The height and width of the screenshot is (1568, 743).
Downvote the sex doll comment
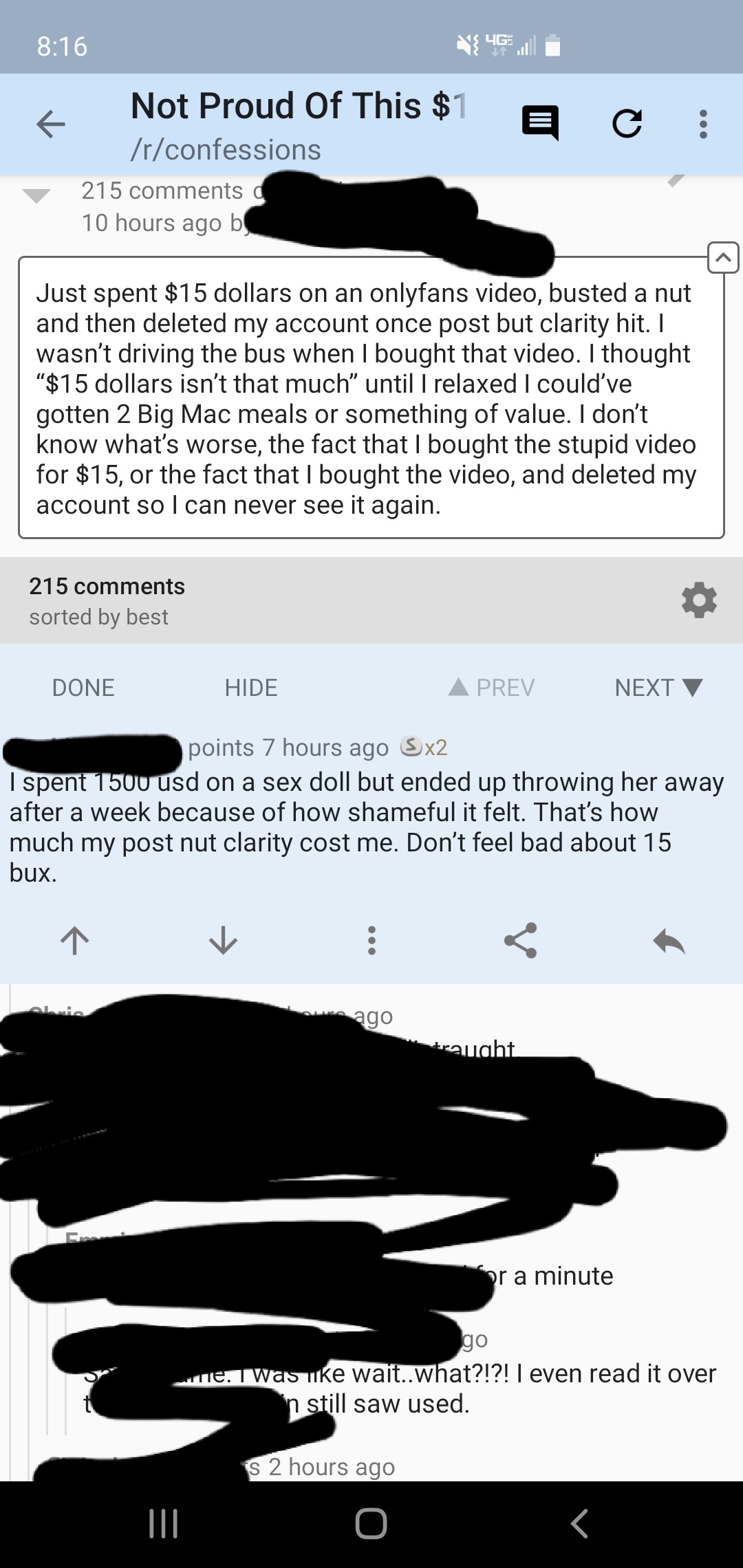tap(223, 940)
